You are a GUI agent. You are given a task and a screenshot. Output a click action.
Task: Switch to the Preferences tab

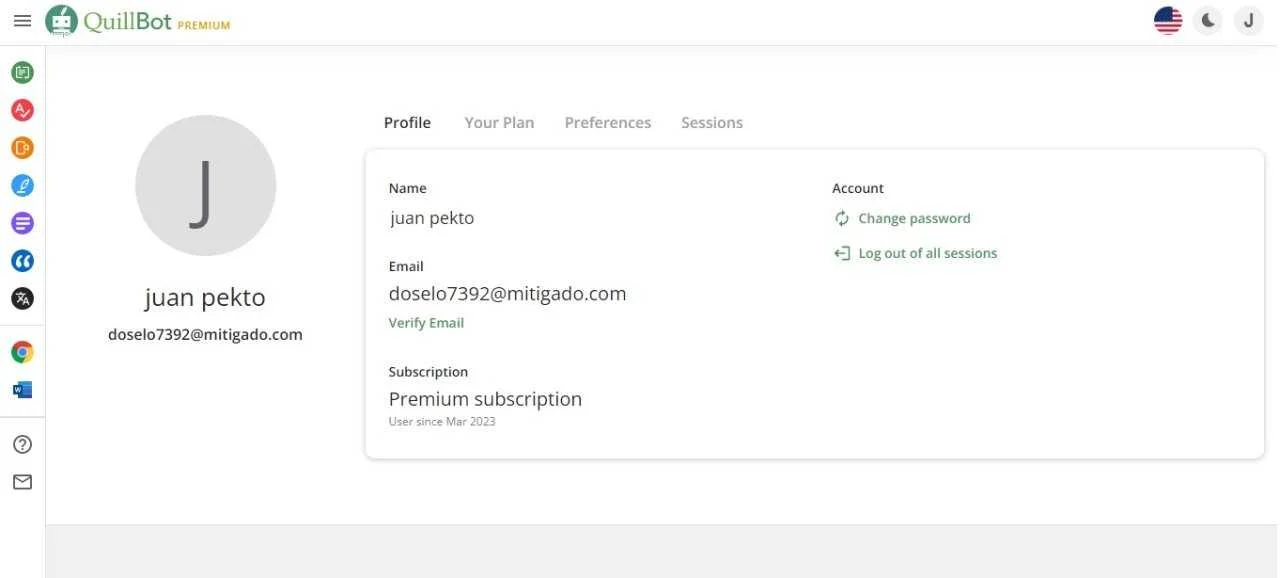(608, 123)
